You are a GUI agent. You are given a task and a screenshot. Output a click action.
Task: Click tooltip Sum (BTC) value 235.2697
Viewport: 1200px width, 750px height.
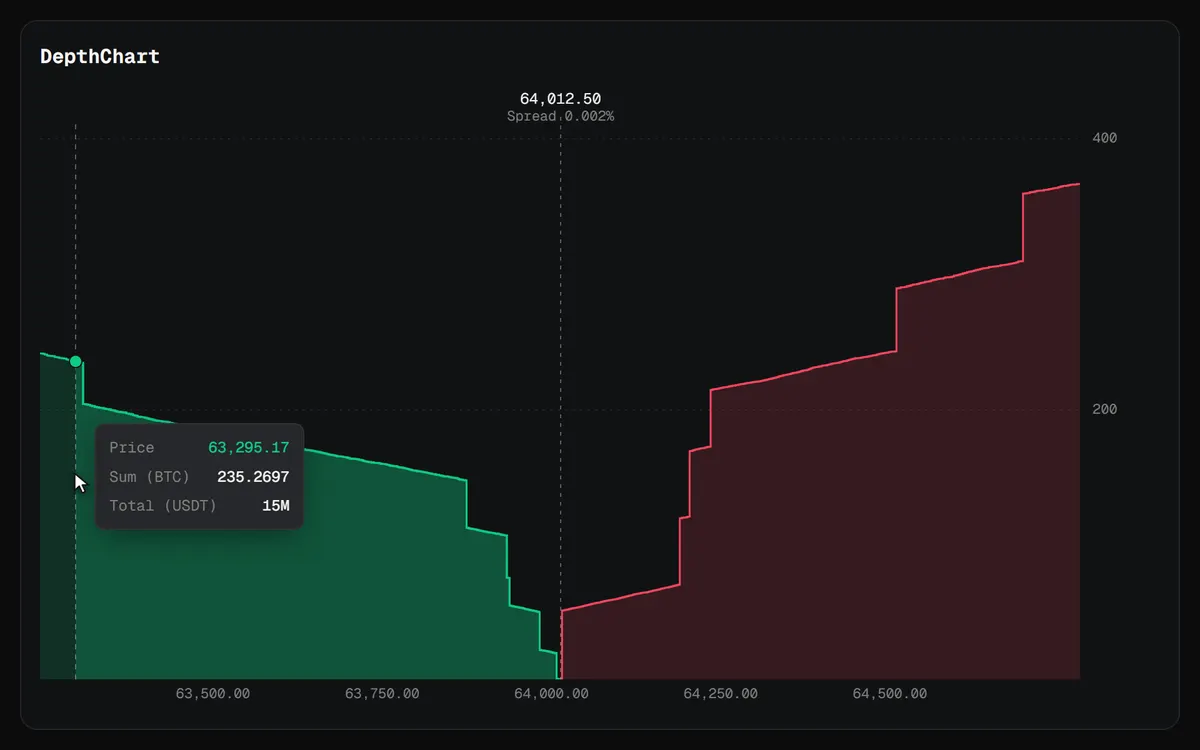tap(253, 477)
